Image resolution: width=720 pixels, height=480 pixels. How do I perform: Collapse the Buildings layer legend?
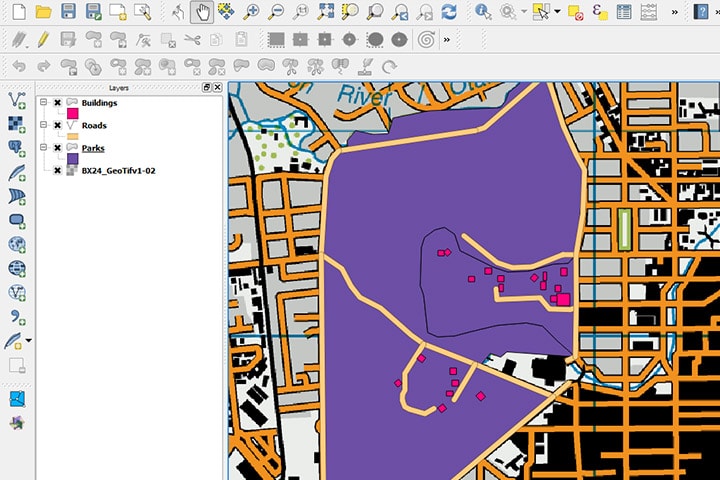[x=43, y=102]
